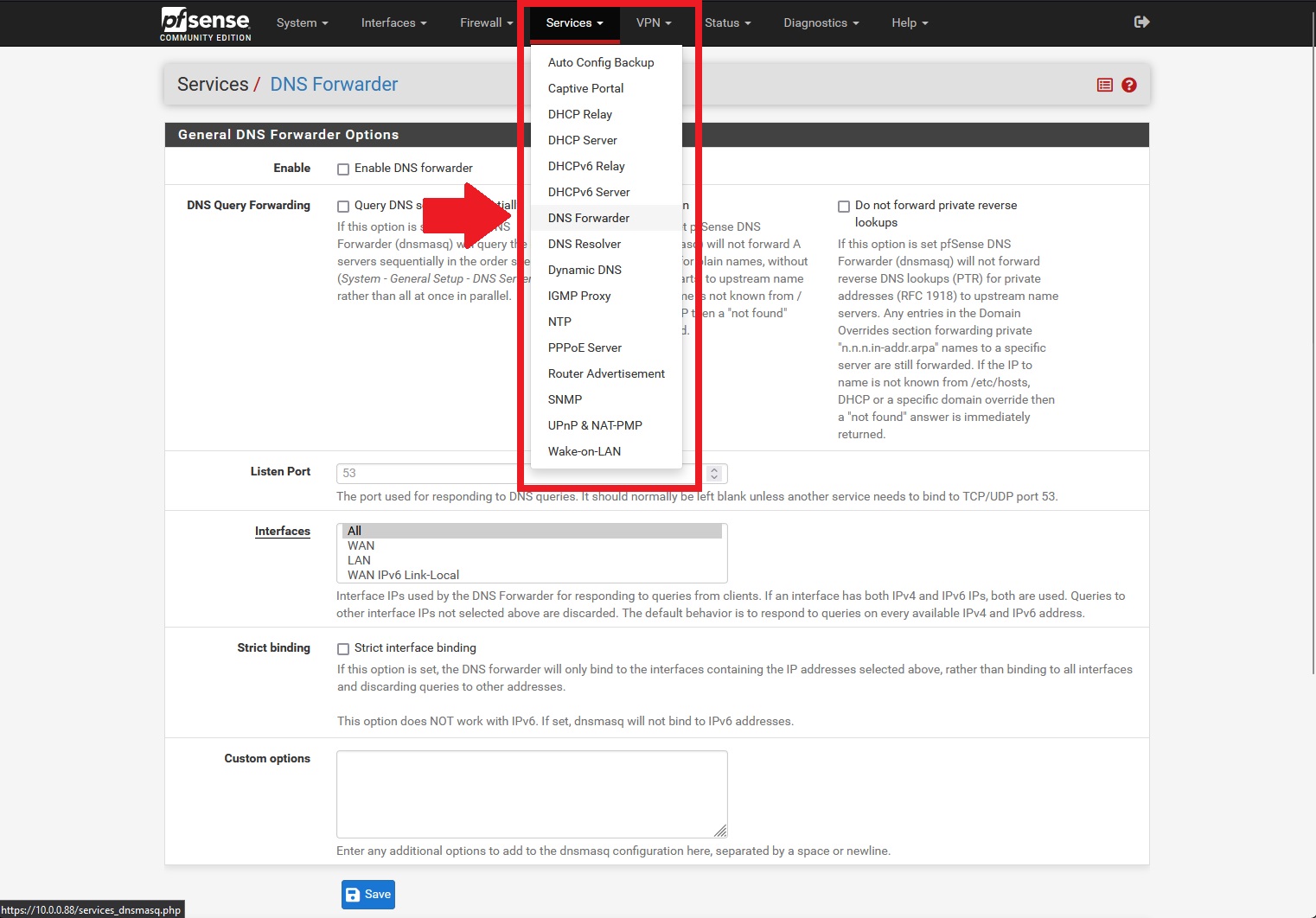Image resolution: width=1316 pixels, height=918 pixels.
Task: Select DHCPv6 Relay menu entry
Action: (606, 166)
